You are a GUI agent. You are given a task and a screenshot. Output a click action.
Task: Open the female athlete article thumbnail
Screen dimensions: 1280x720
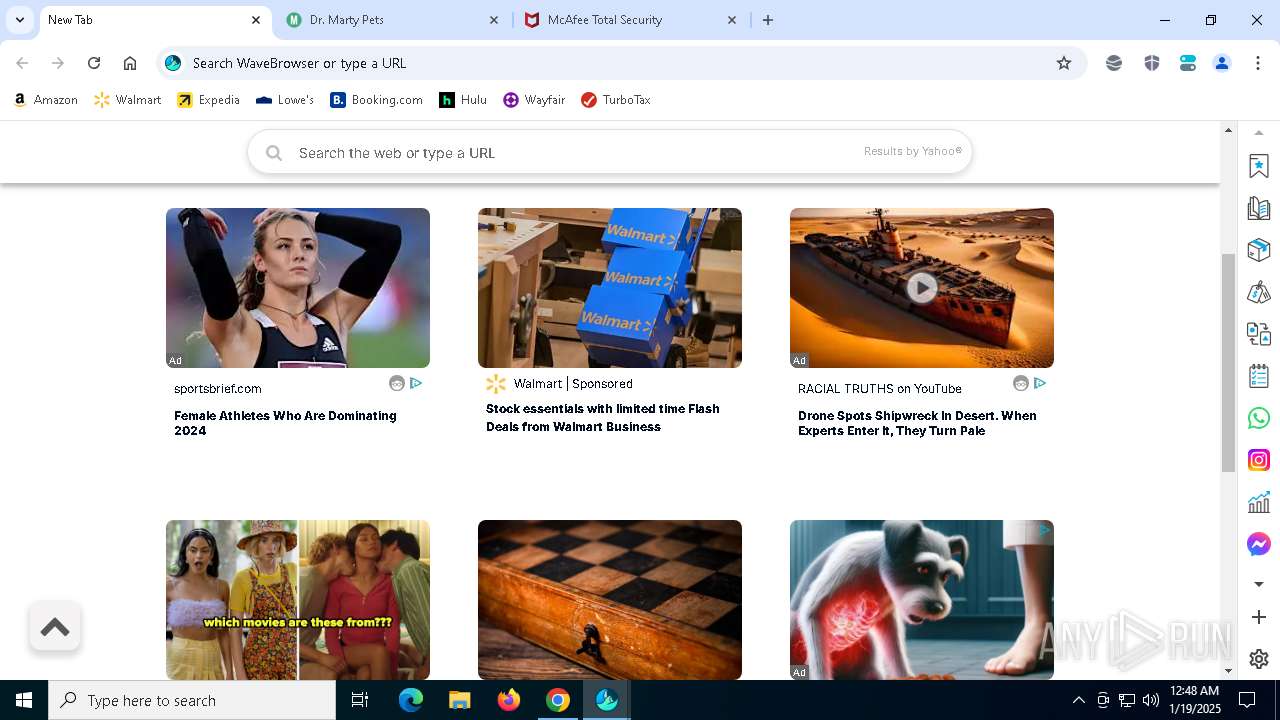click(298, 288)
